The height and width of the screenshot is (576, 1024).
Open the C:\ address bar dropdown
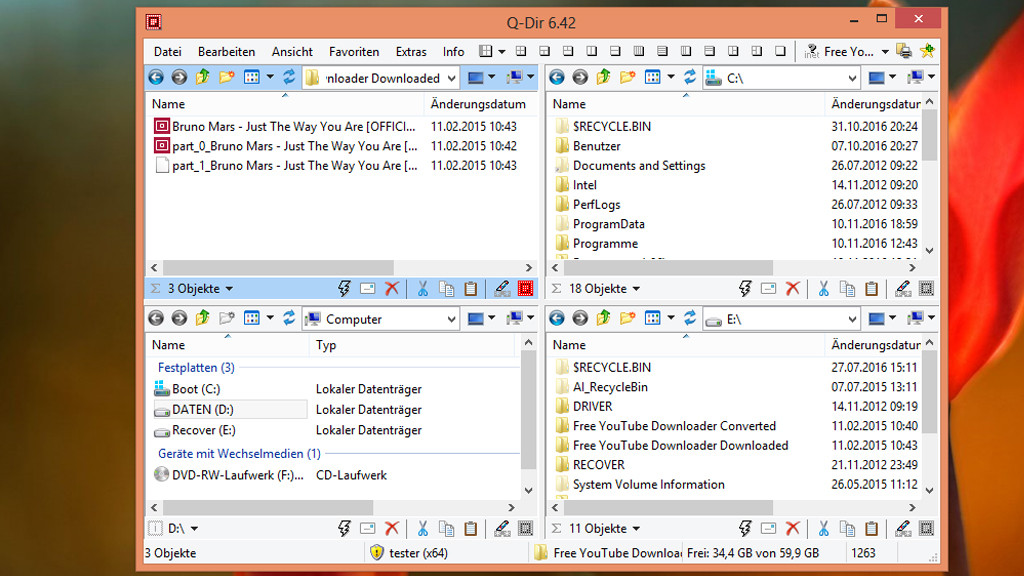[851, 78]
